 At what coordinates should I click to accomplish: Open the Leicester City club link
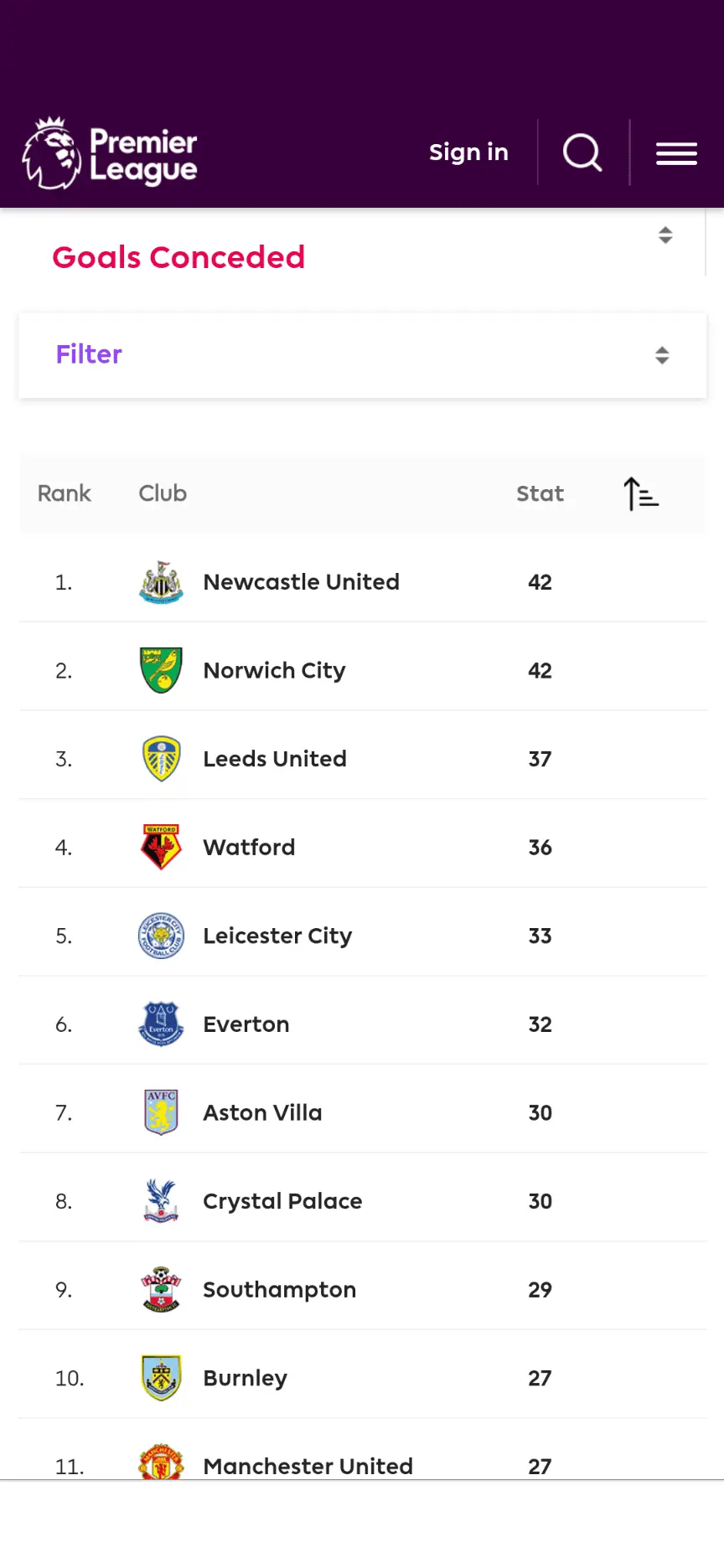(277, 936)
